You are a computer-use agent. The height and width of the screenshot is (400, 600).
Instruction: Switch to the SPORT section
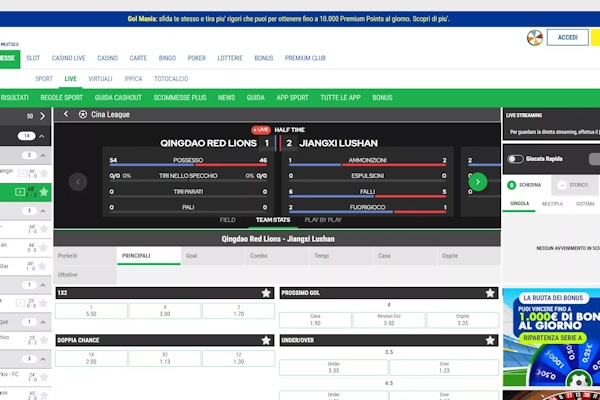[44, 79]
